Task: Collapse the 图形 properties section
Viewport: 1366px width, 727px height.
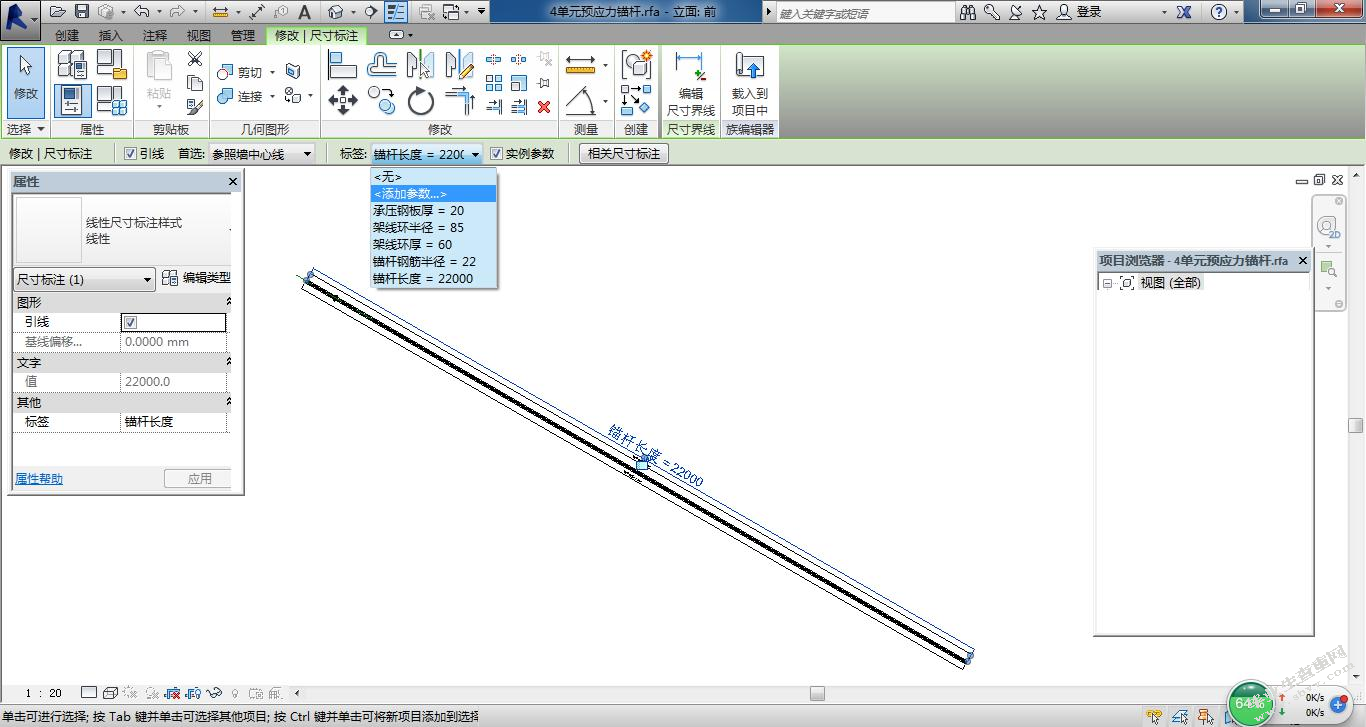Action: [228, 302]
